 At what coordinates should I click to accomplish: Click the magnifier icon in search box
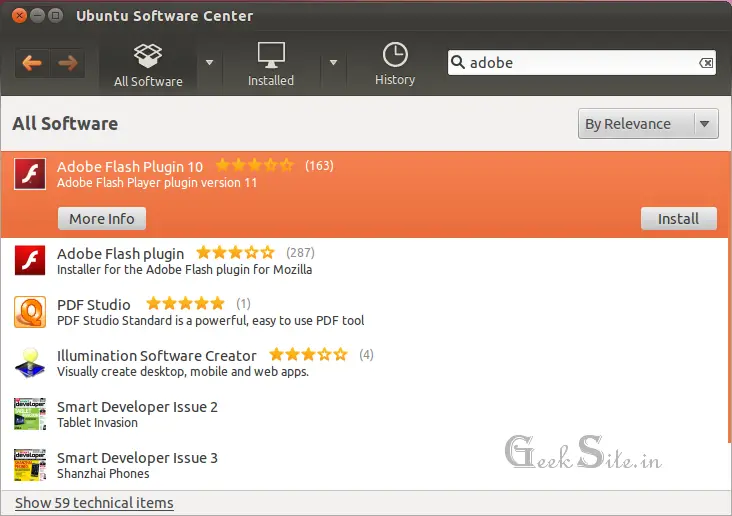click(458, 62)
